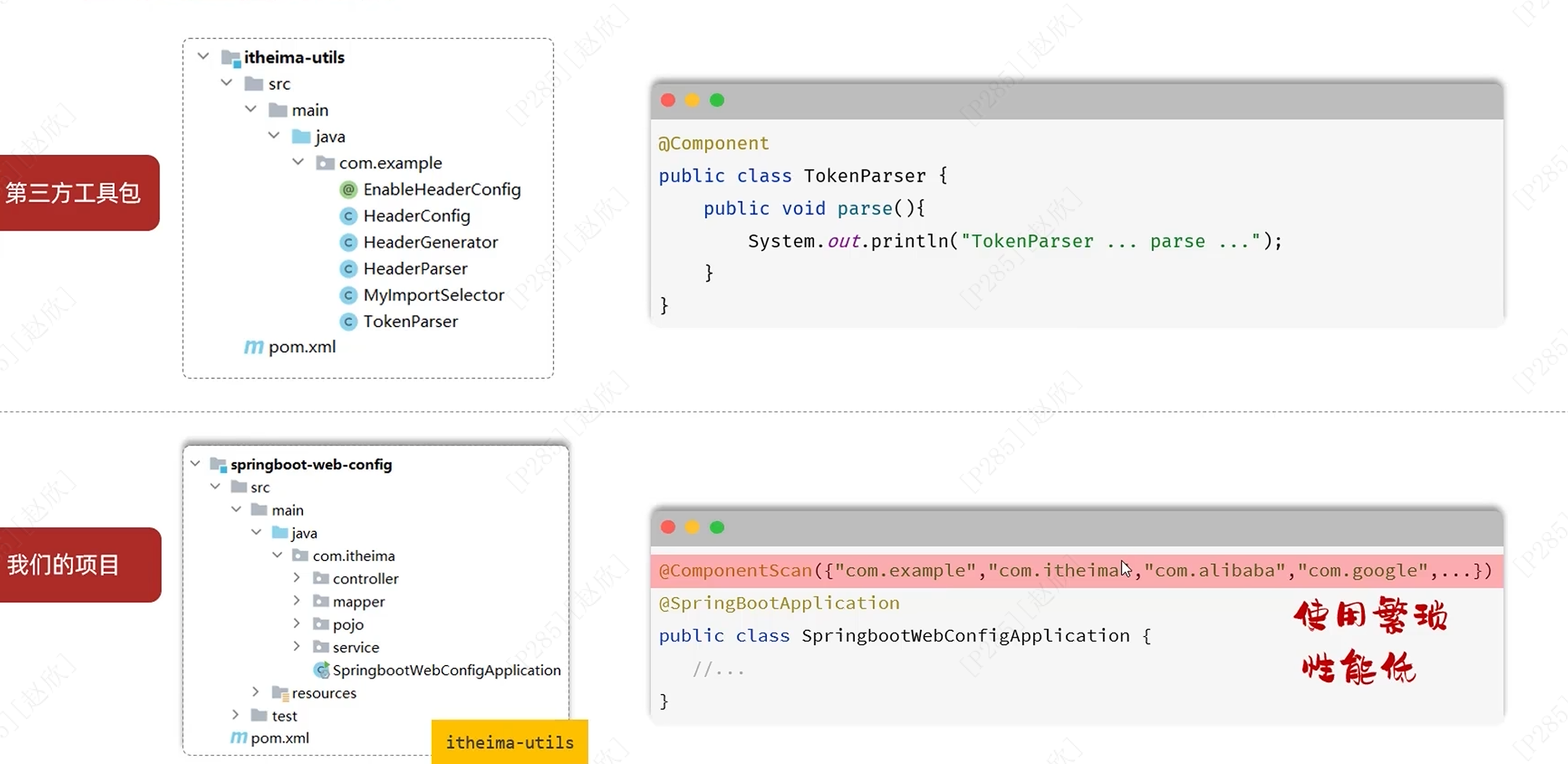Click the yellow itheima-utils label

tap(509, 742)
